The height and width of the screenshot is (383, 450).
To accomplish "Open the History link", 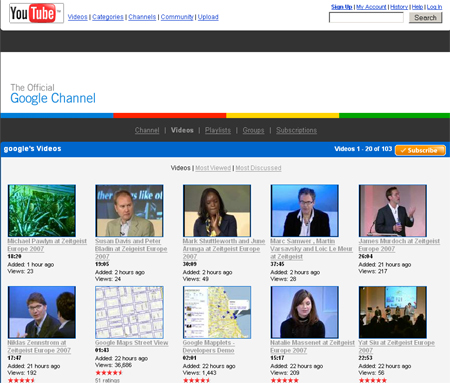I will 399,7.
